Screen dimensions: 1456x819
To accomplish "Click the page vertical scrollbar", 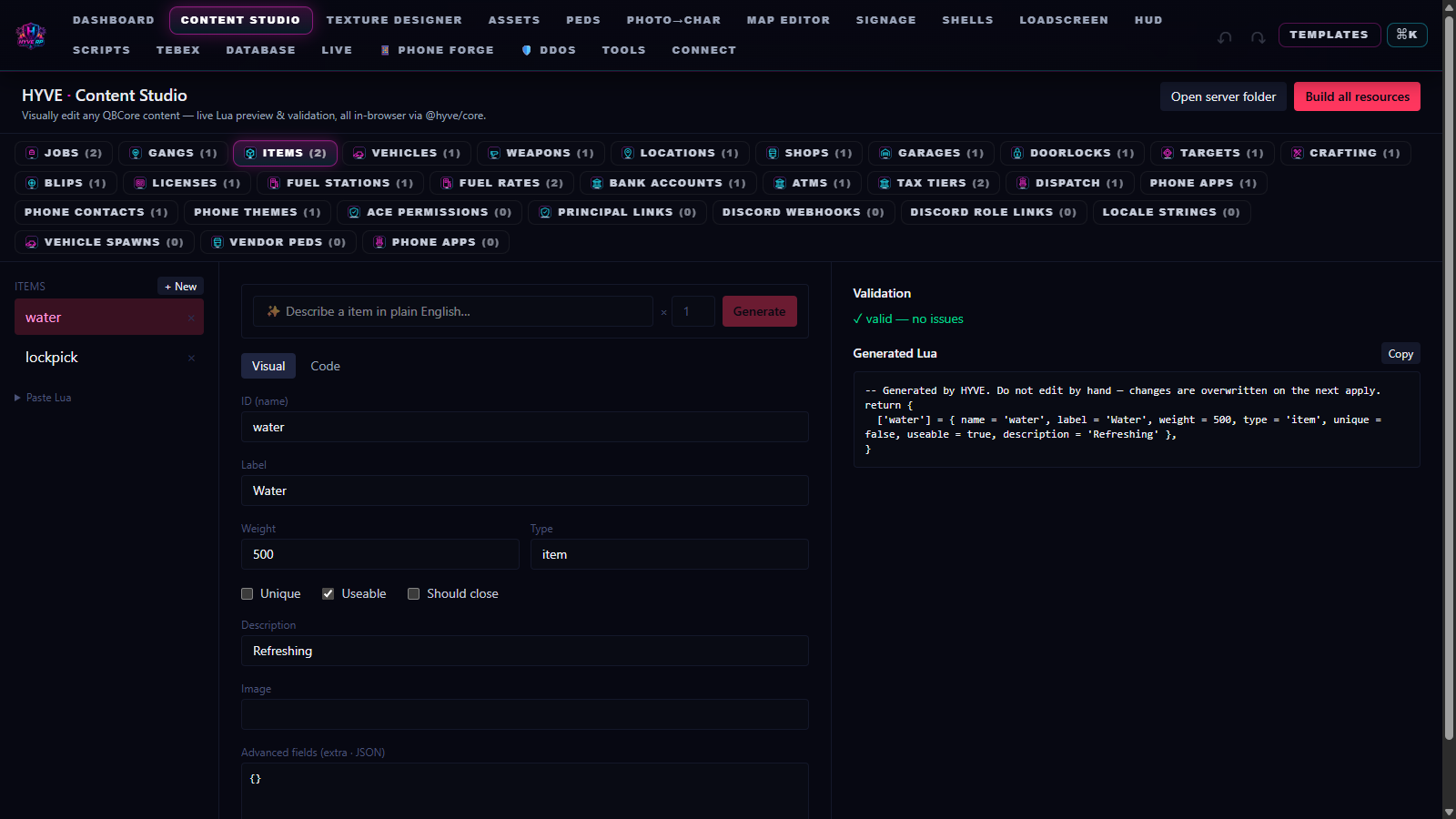I will click(1449, 378).
